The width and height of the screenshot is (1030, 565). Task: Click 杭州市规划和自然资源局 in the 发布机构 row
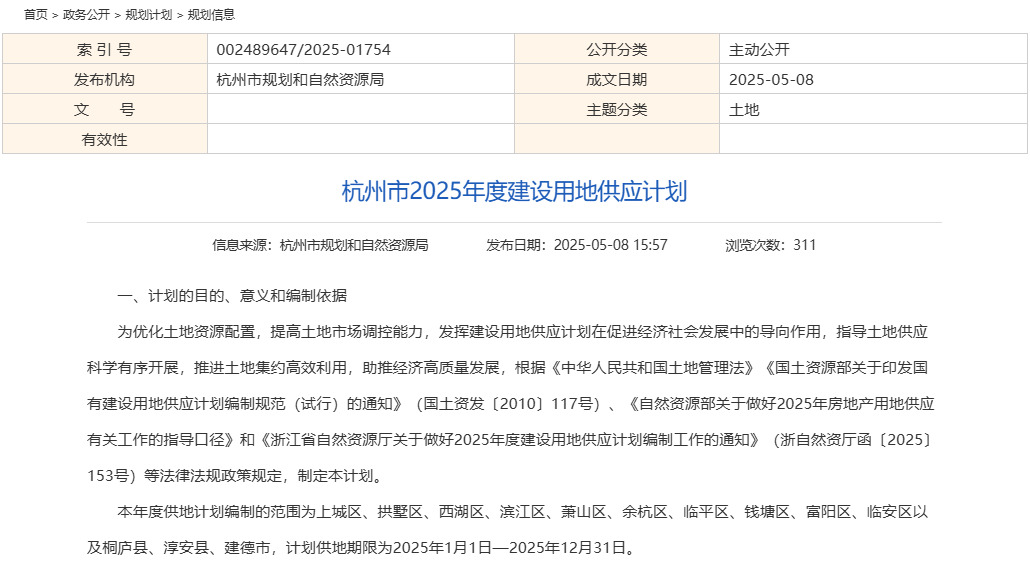click(300, 80)
